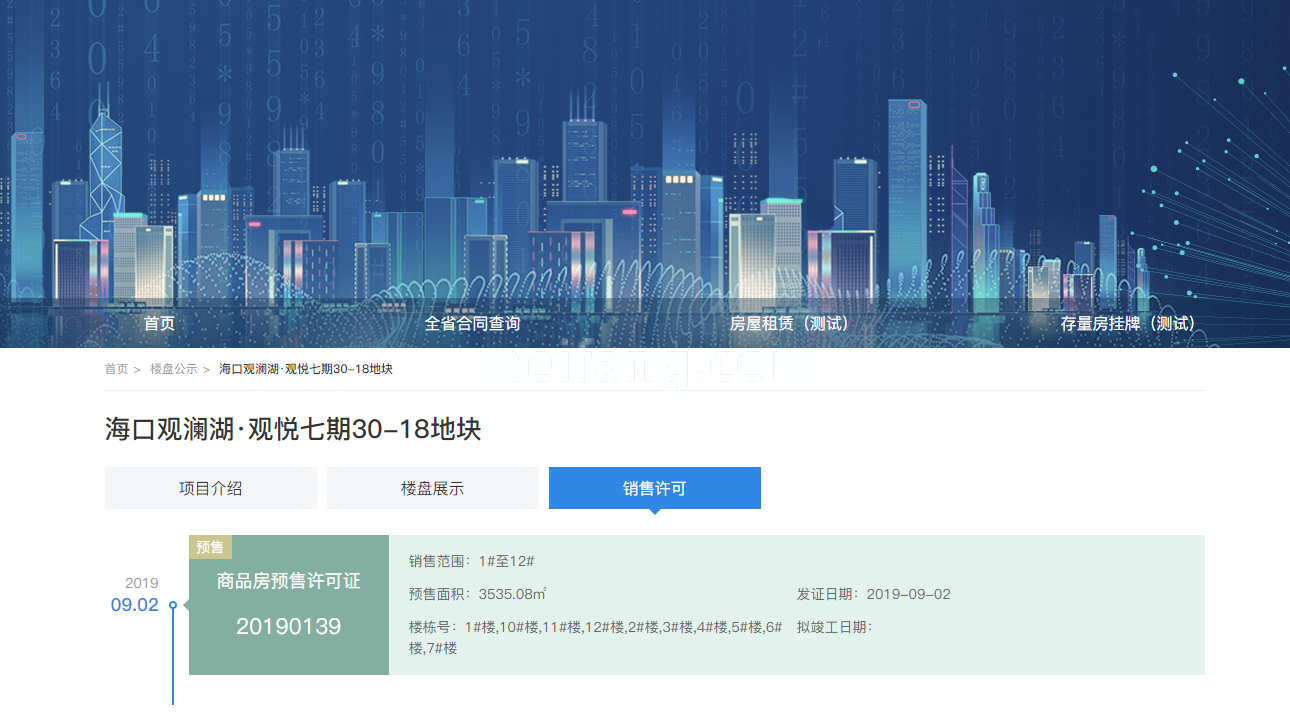1290x726 pixels.
Task: Click the 商品房预售许可证 card title
Action: pyautogui.click(x=289, y=581)
